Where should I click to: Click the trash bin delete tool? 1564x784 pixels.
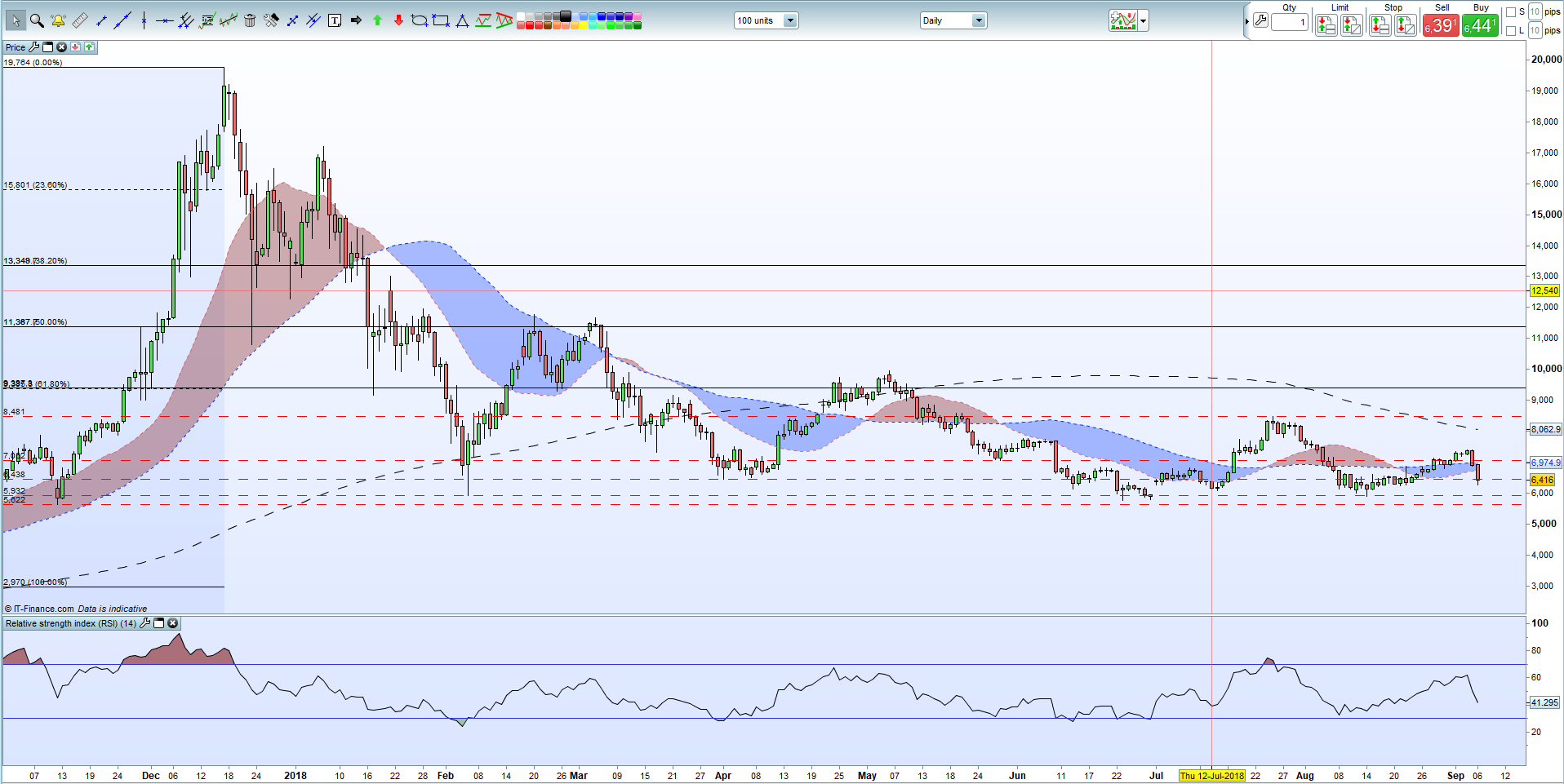[x=250, y=20]
